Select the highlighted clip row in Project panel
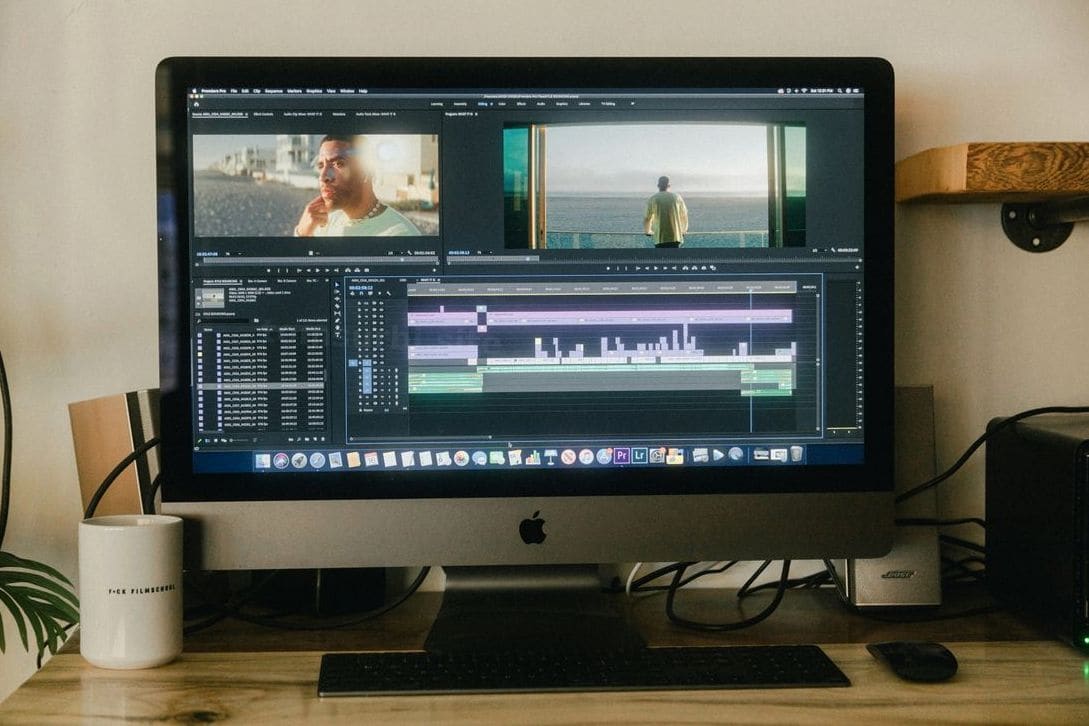Viewport: 1089px width, 726px height. pos(260,386)
